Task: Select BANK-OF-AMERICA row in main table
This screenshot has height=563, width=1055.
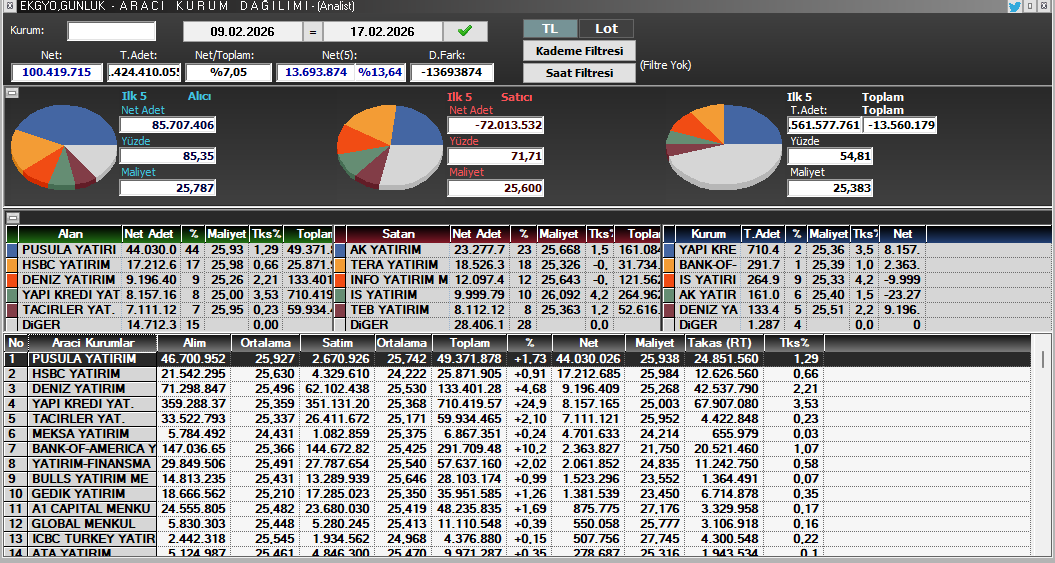Action: click(517, 449)
